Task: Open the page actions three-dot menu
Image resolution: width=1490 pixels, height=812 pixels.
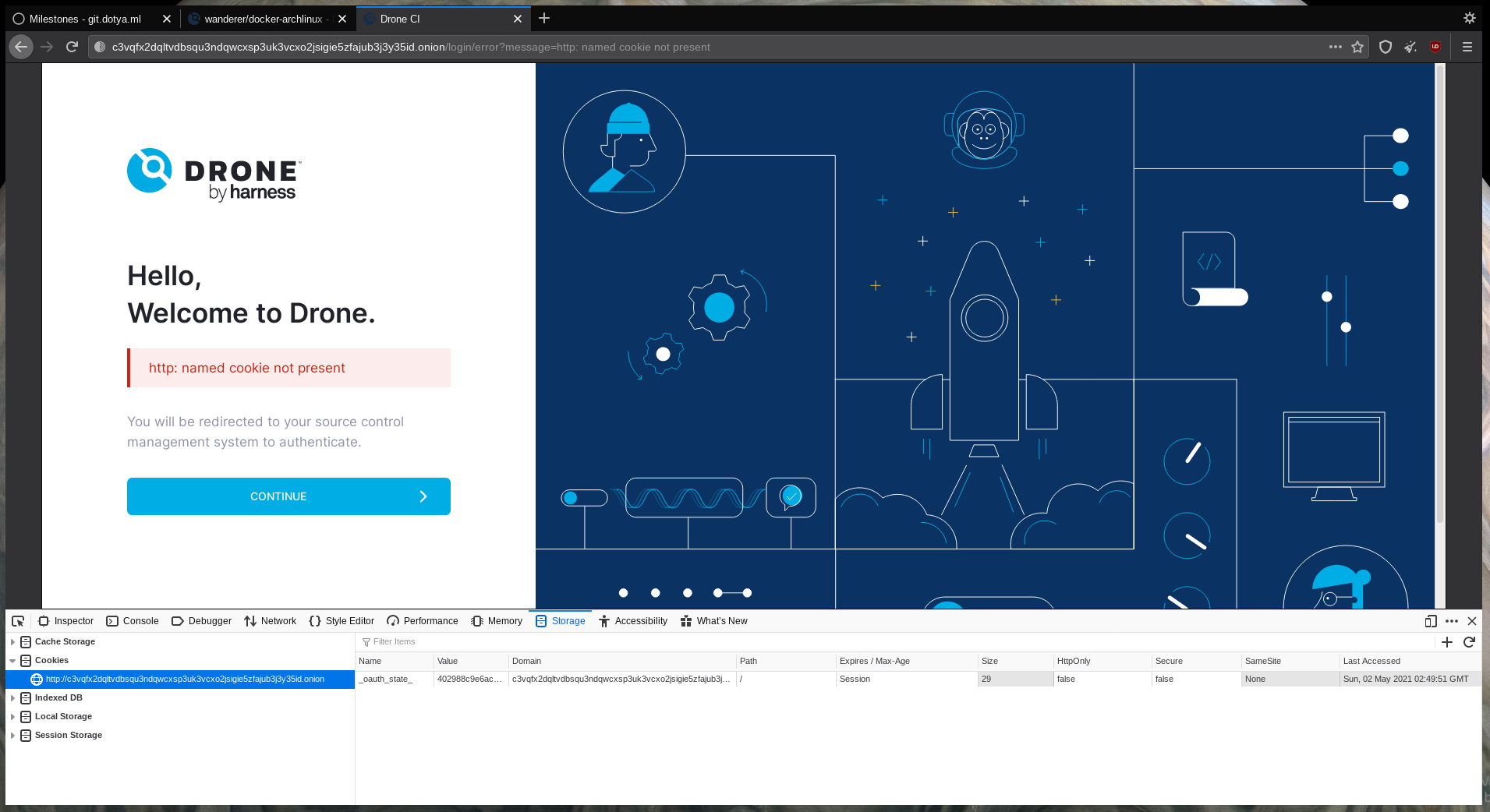Action: click(1336, 47)
